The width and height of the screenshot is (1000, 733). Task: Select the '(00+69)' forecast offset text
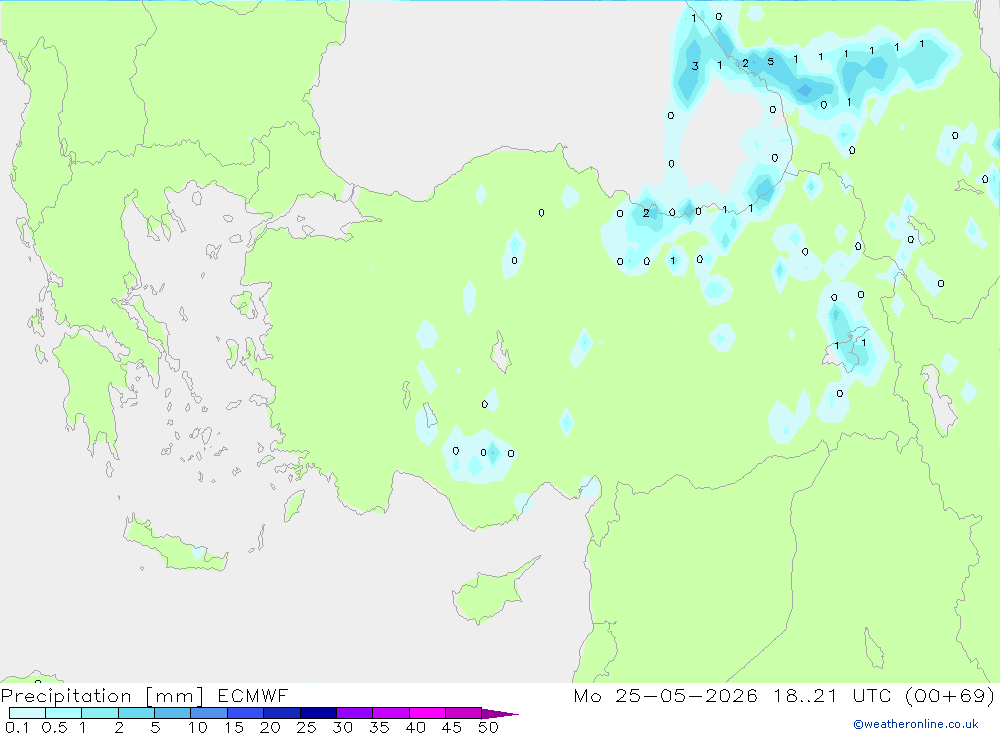tap(950, 695)
